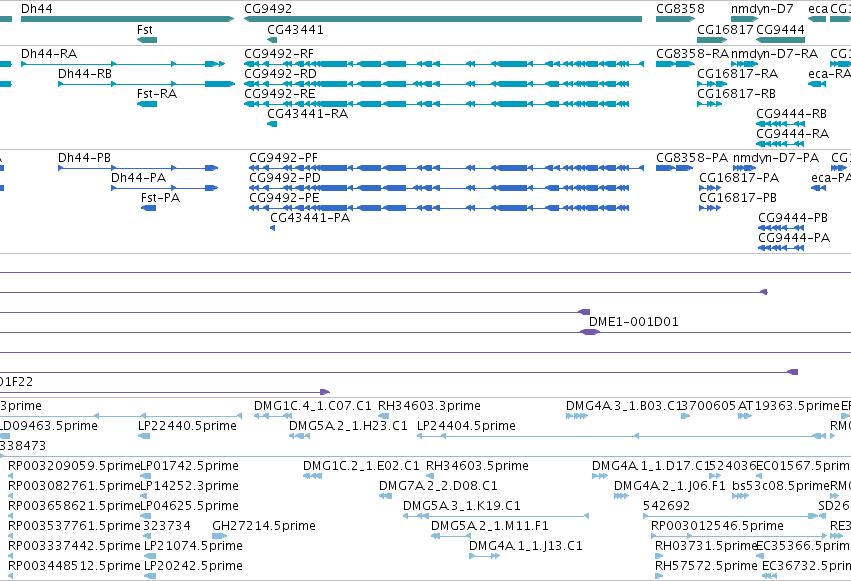Screen dimensions: 851x581
Task: Click EST DMG5A.2_1.M11.F1
Action: click(x=450, y=536)
